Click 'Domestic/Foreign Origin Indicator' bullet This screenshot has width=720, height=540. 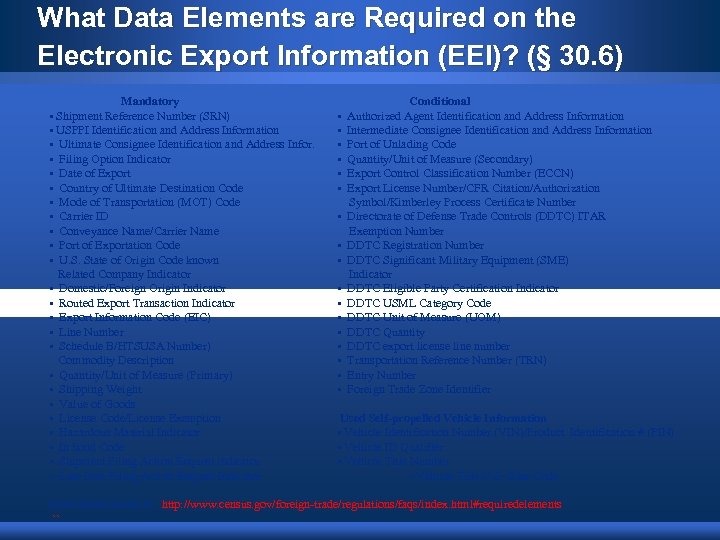[142, 288]
